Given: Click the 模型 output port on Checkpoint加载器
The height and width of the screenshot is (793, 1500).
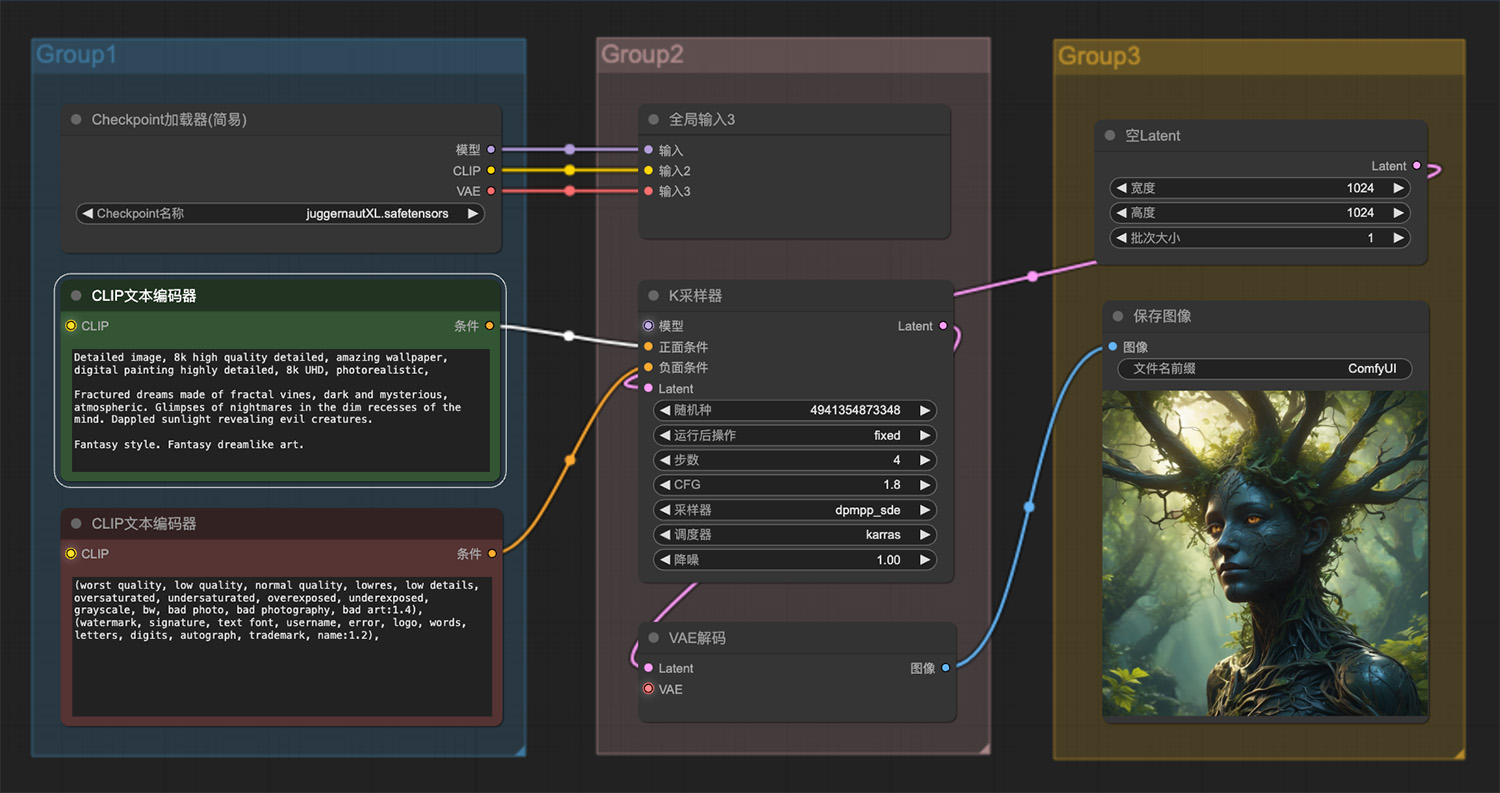Looking at the screenshot, I should [490, 150].
